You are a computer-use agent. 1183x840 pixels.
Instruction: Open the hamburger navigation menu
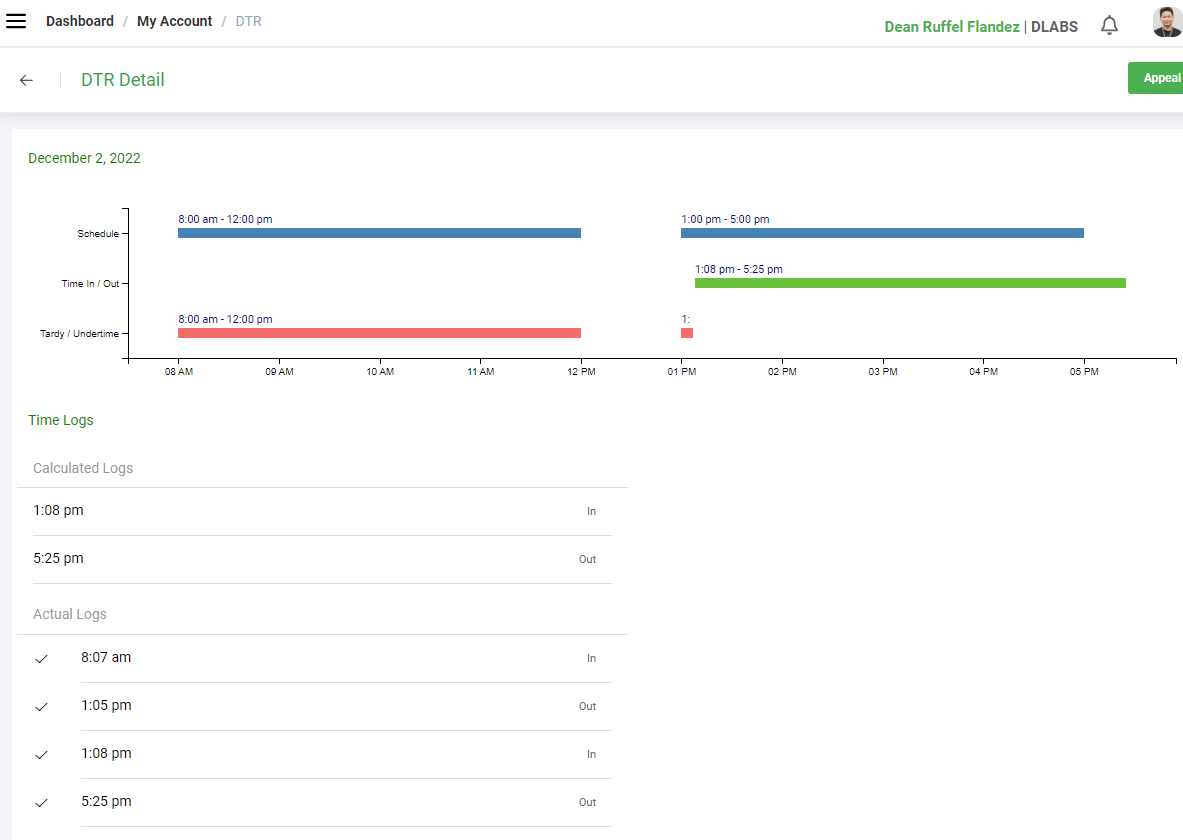[x=16, y=21]
